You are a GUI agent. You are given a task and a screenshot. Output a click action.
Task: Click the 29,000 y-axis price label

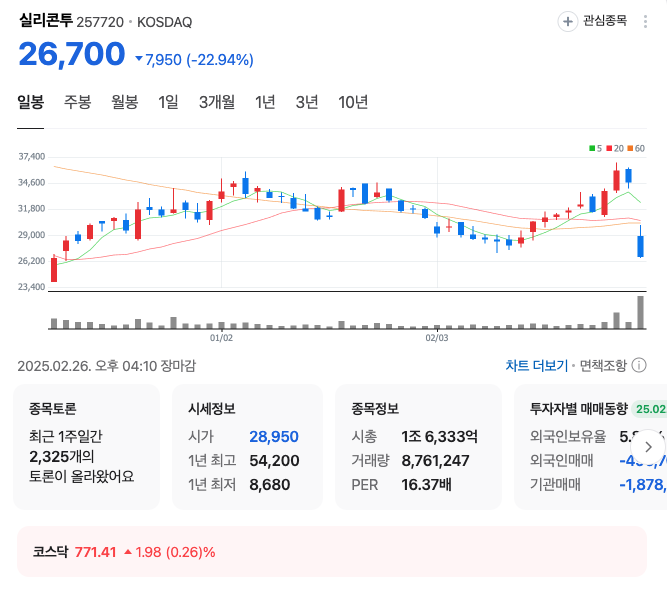click(x=31, y=235)
